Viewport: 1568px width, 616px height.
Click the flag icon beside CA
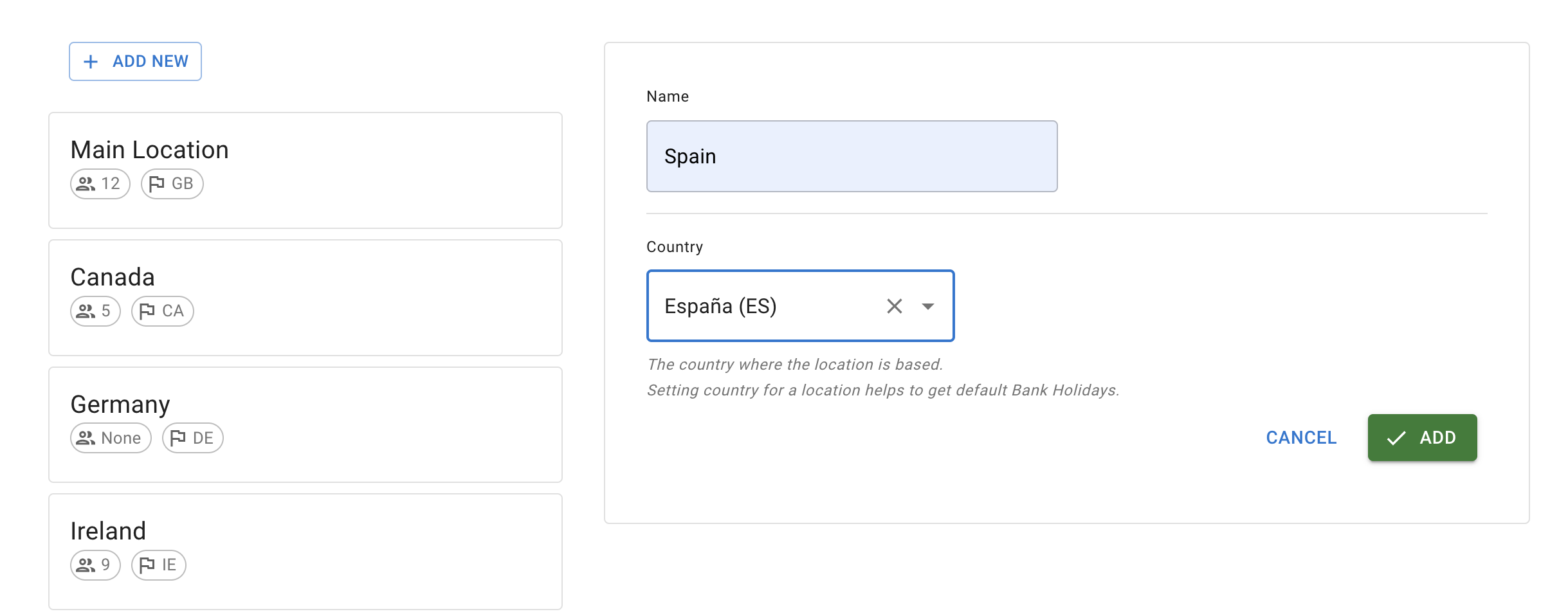[147, 311]
